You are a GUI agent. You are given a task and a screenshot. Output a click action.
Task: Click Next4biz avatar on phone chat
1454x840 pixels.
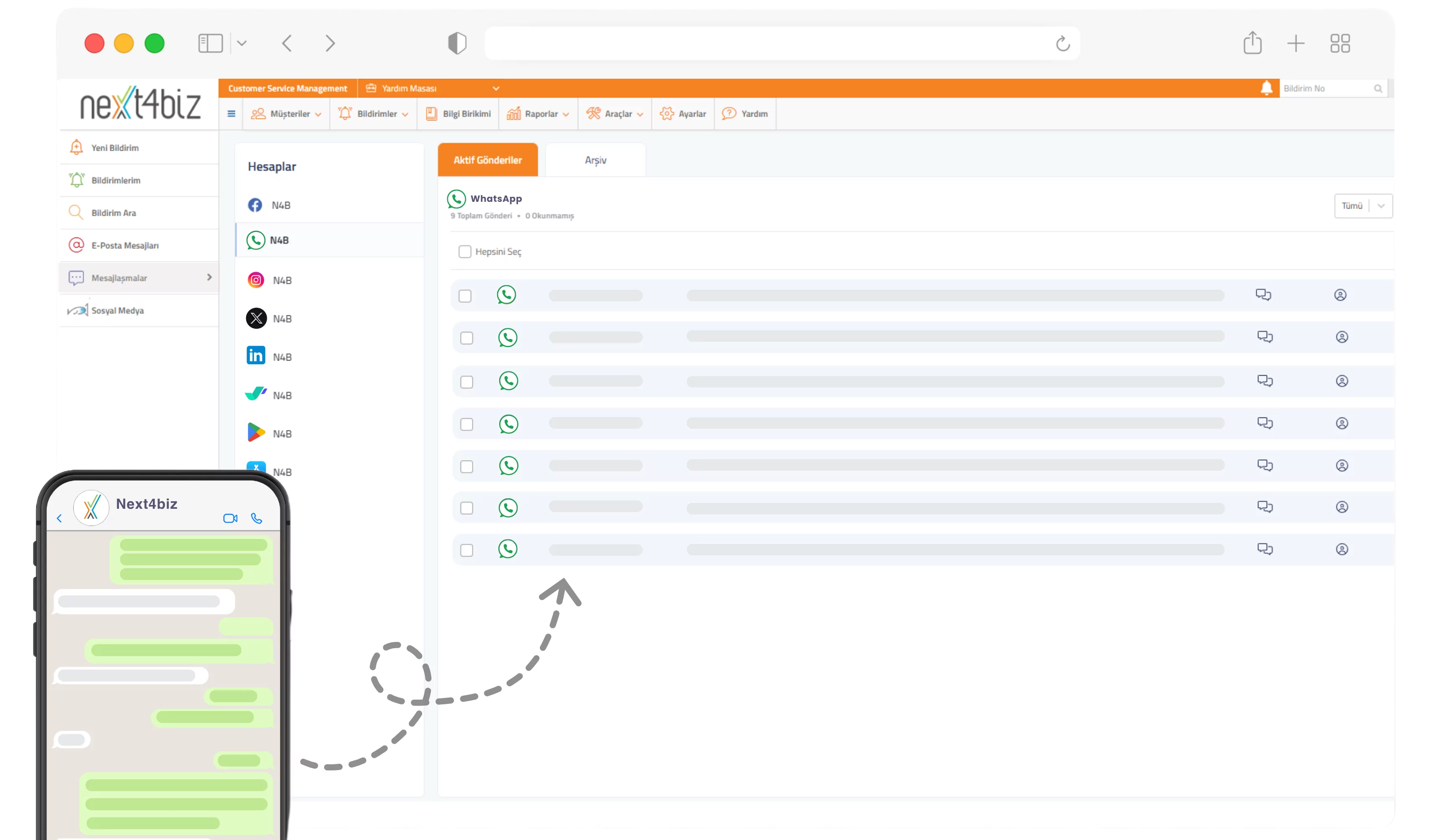pos(91,508)
